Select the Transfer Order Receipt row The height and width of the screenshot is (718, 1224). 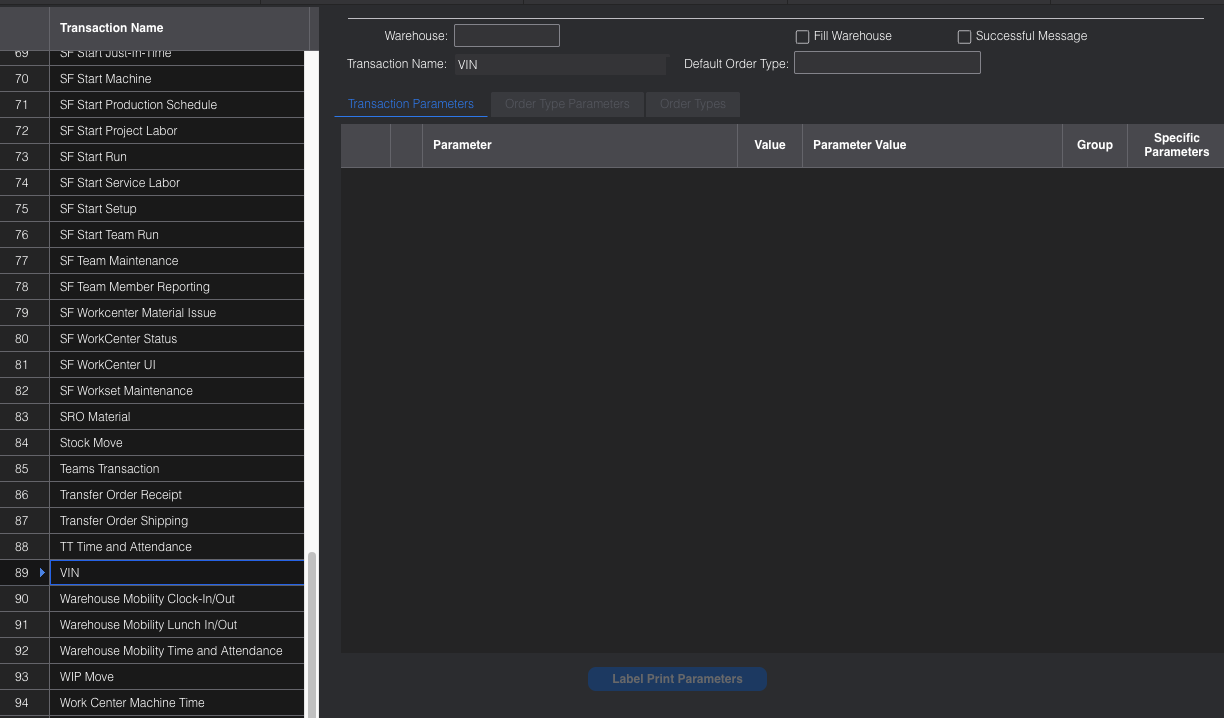pyautogui.click(x=176, y=495)
